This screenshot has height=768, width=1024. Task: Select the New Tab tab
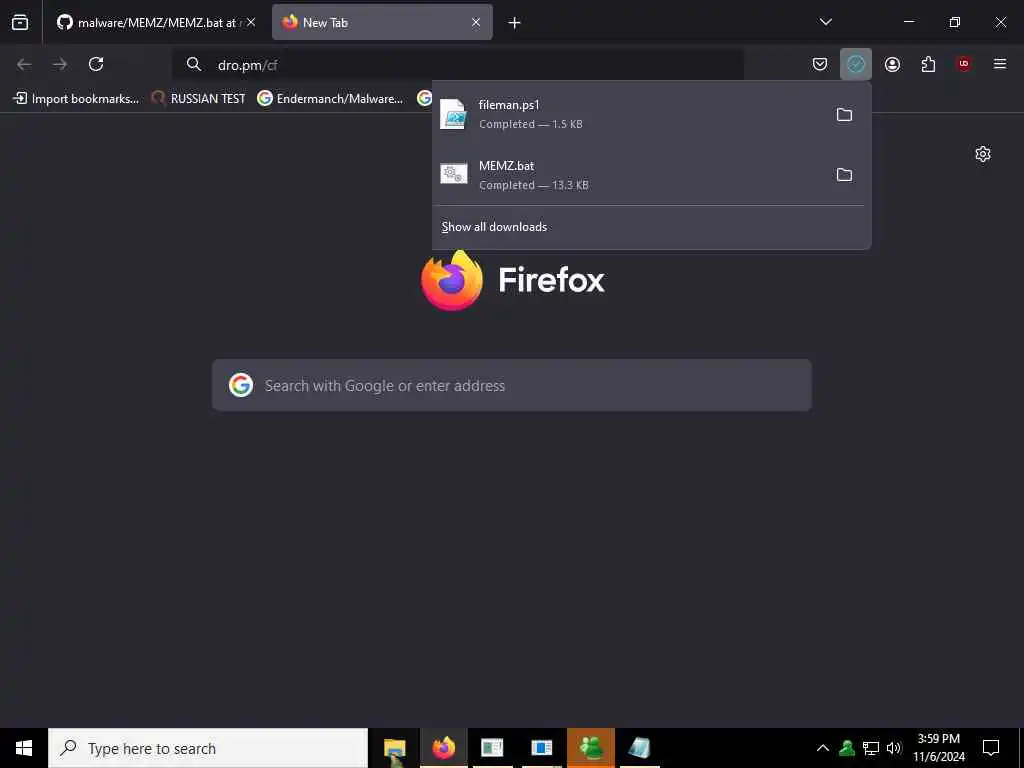382,22
